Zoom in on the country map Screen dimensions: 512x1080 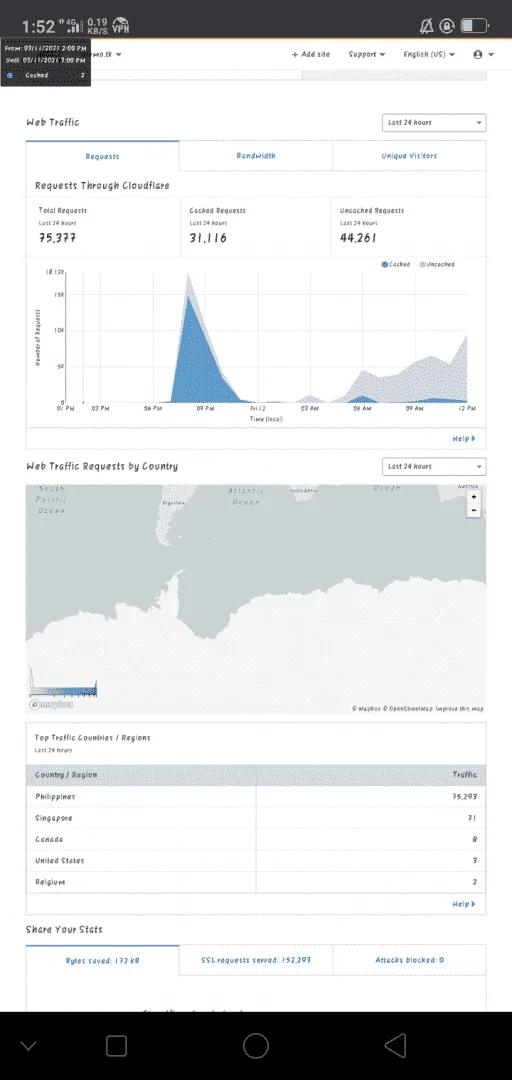pos(473,497)
